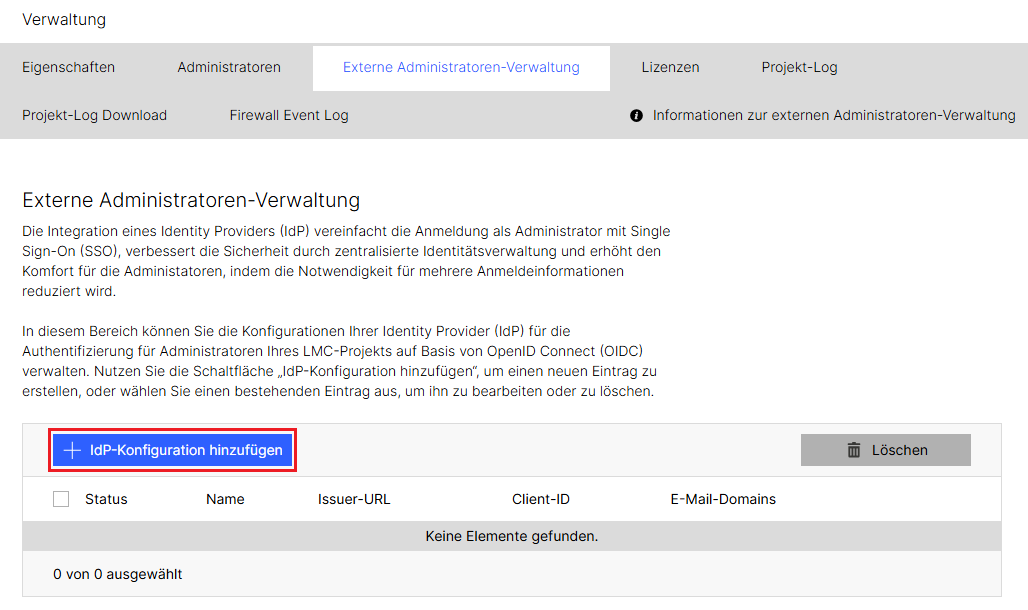Click the Name column header
Viewport: 1028px width, 610px height.
coord(225,498)
